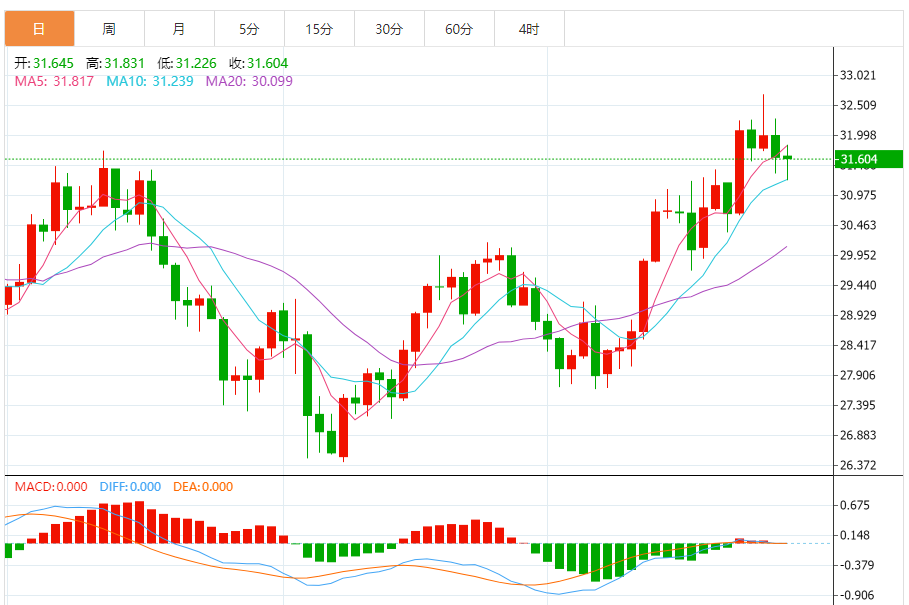Click the MA10 indicator label
Screen dimensions: 909x605
coord(150,81)
